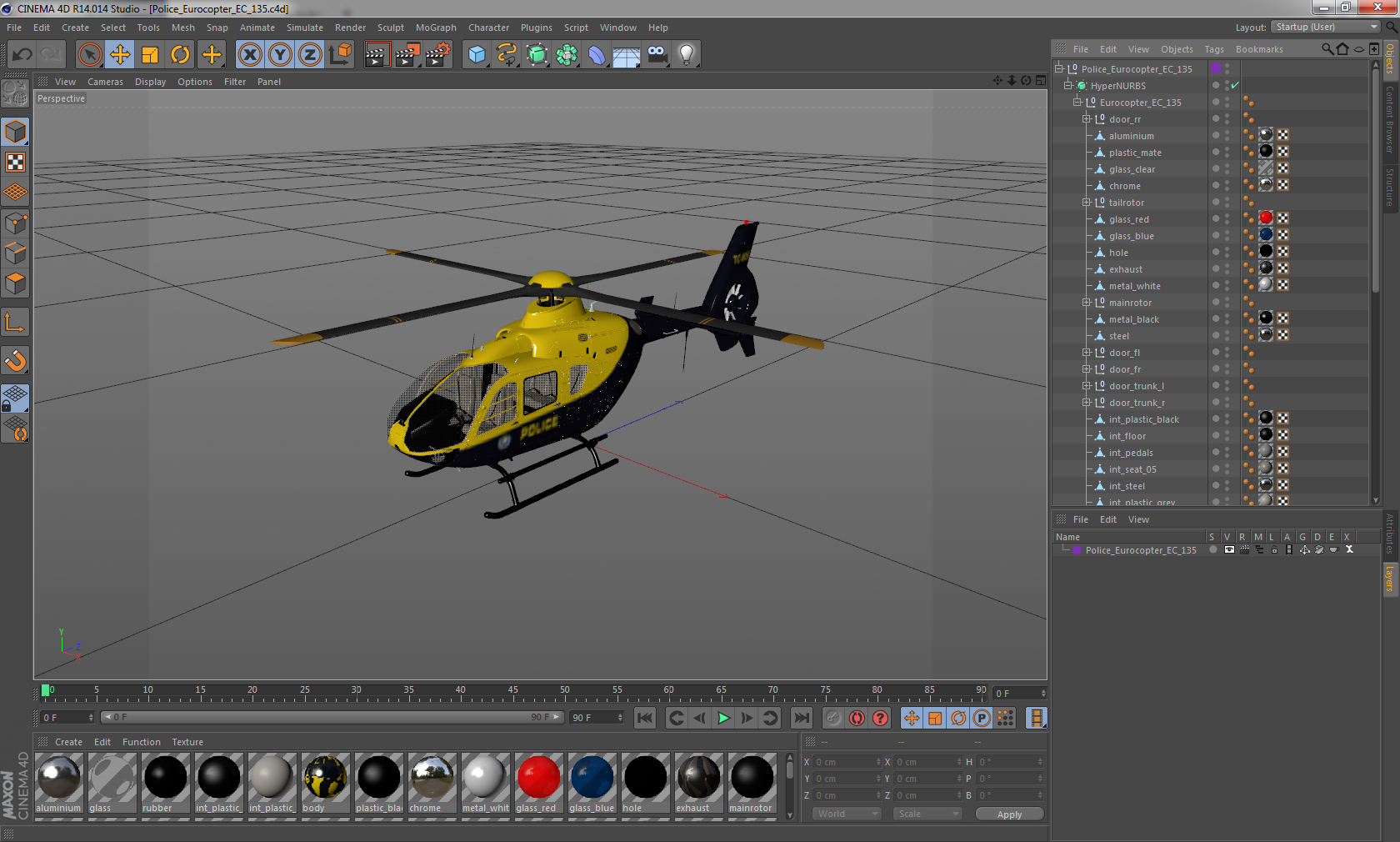This screenshot has height=842, width=1400.
Task: Open Object Manager Tags menu
Action: coord(1214,49)
